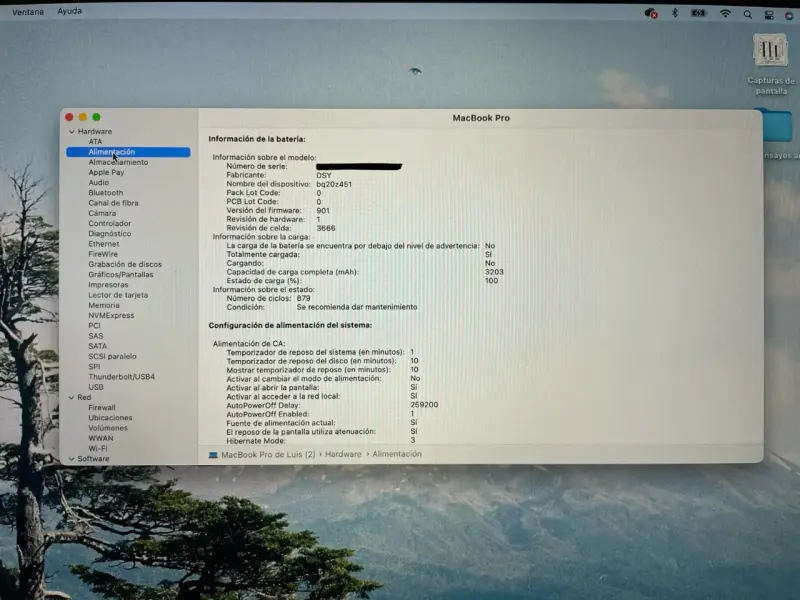
Task: Open Spotlight search magnifier icon
Action: tap(747, 15)
